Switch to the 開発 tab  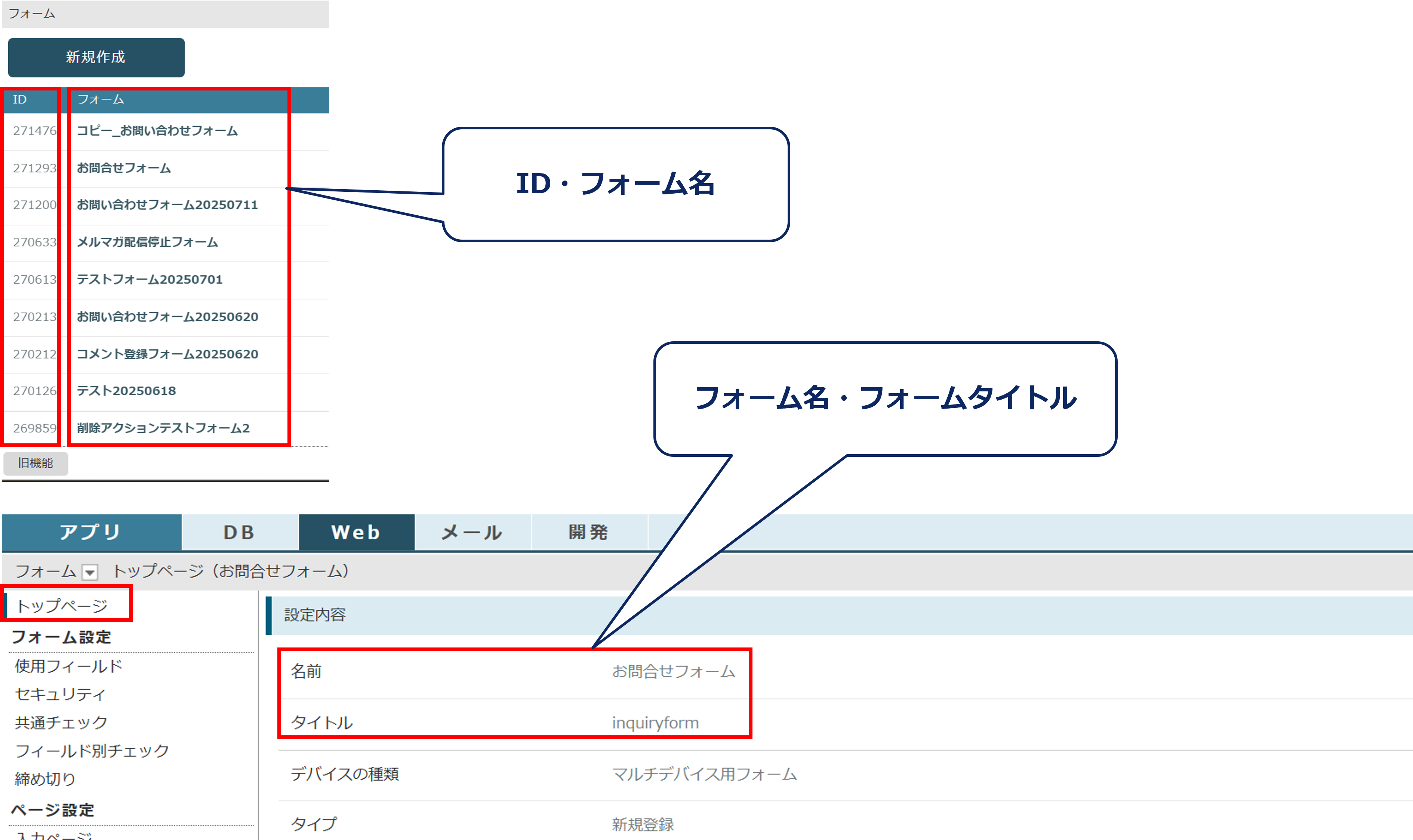coord(589,532)
